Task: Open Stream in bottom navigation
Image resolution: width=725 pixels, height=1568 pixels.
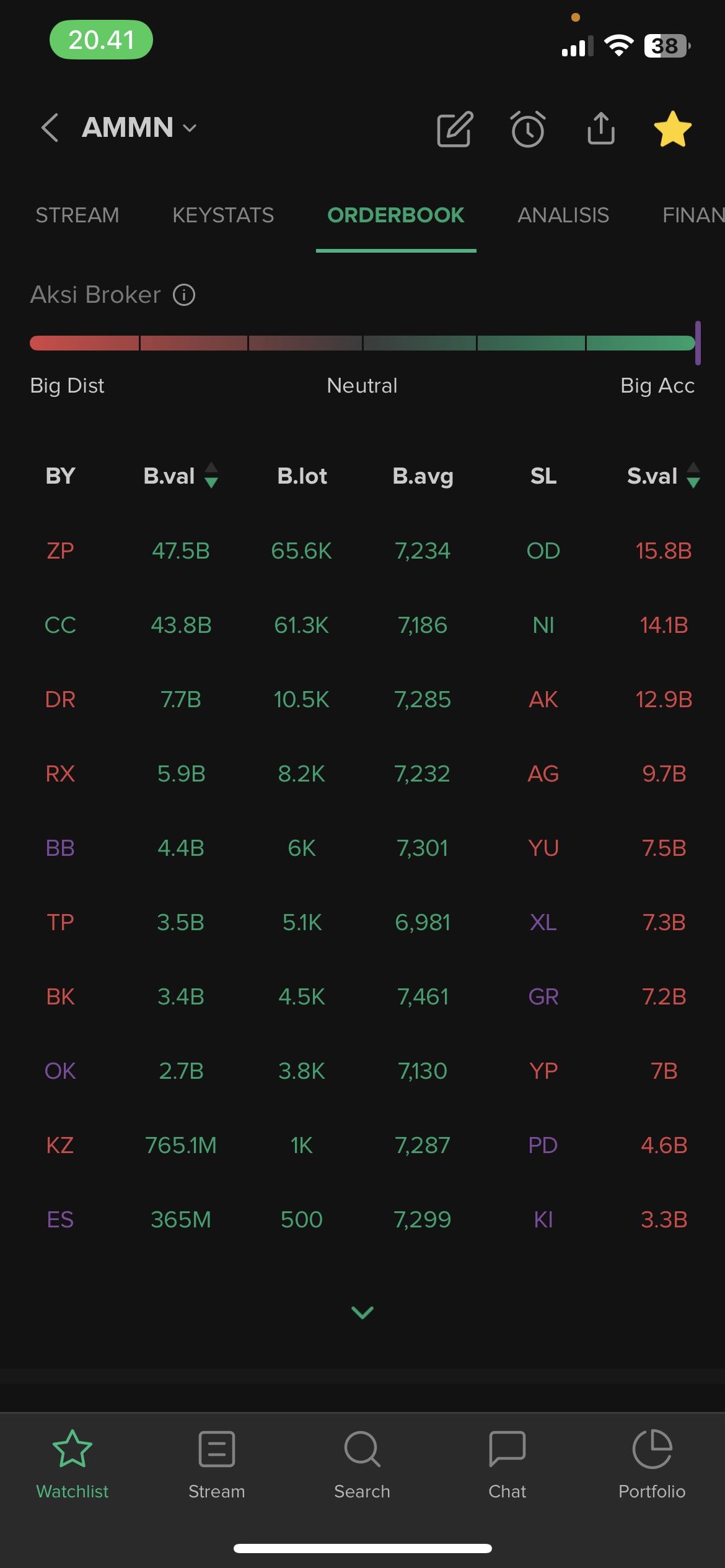Action: 216,1464
